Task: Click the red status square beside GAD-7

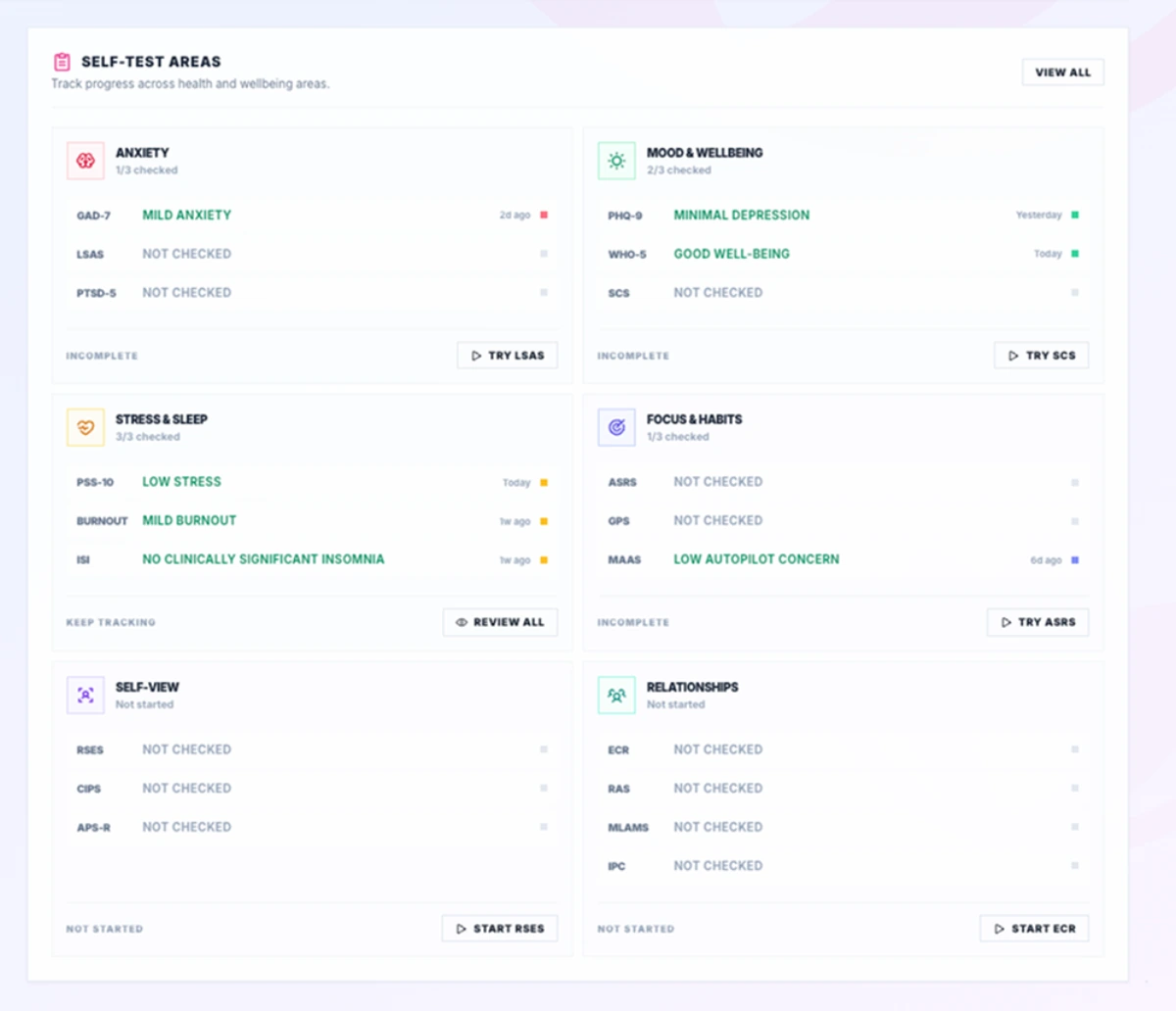Action: (544, 215)
